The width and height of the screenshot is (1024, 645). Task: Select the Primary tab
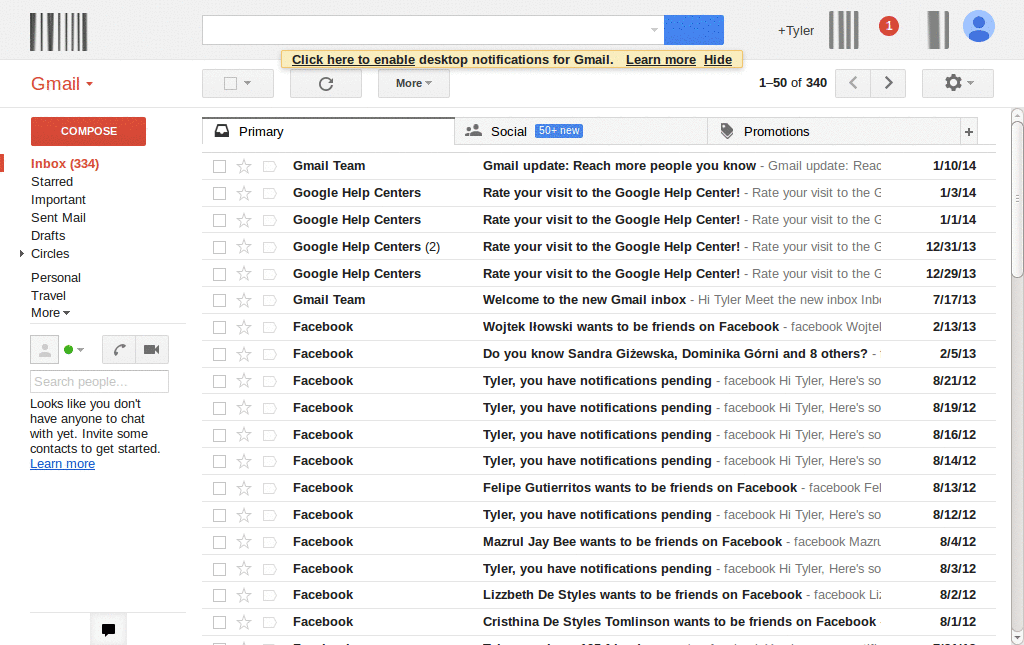[328, 132]
